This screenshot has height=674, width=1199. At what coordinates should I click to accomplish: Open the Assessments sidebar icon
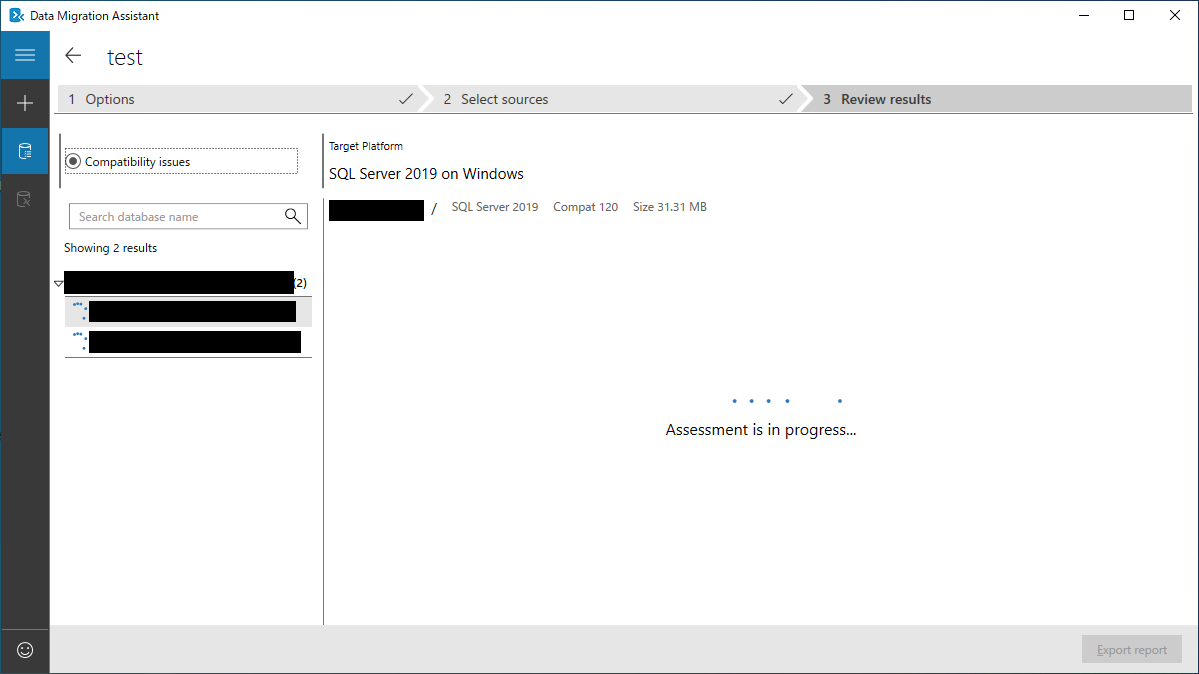(24, 151)
